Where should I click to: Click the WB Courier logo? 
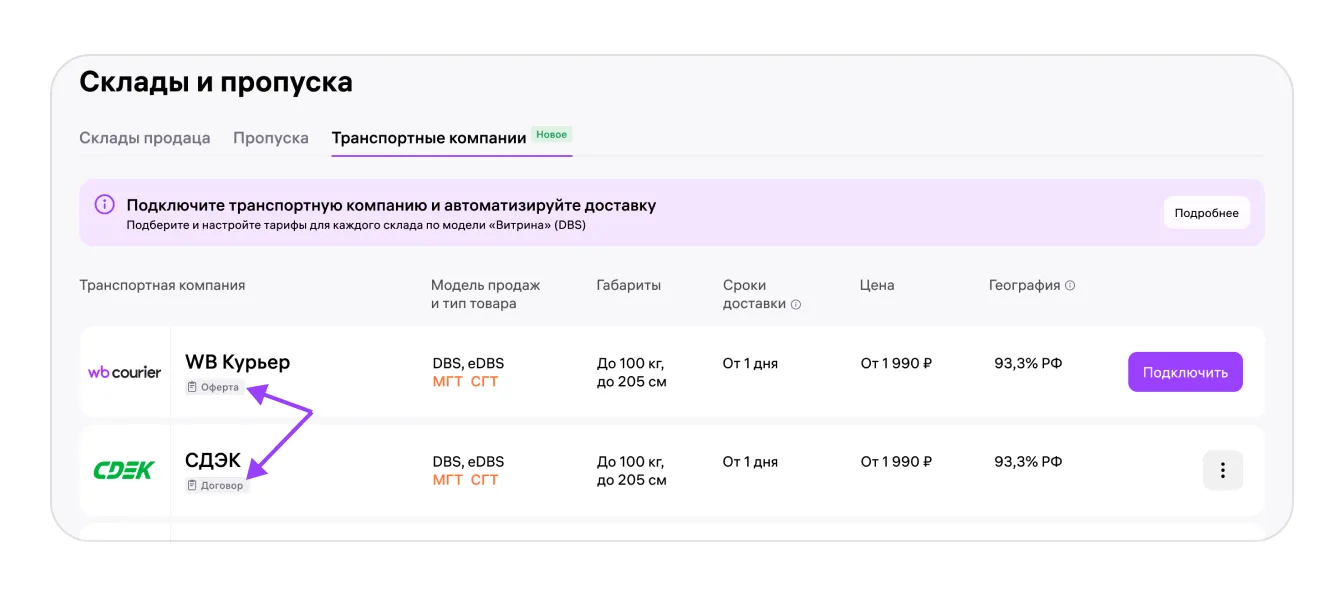(124, 372)
